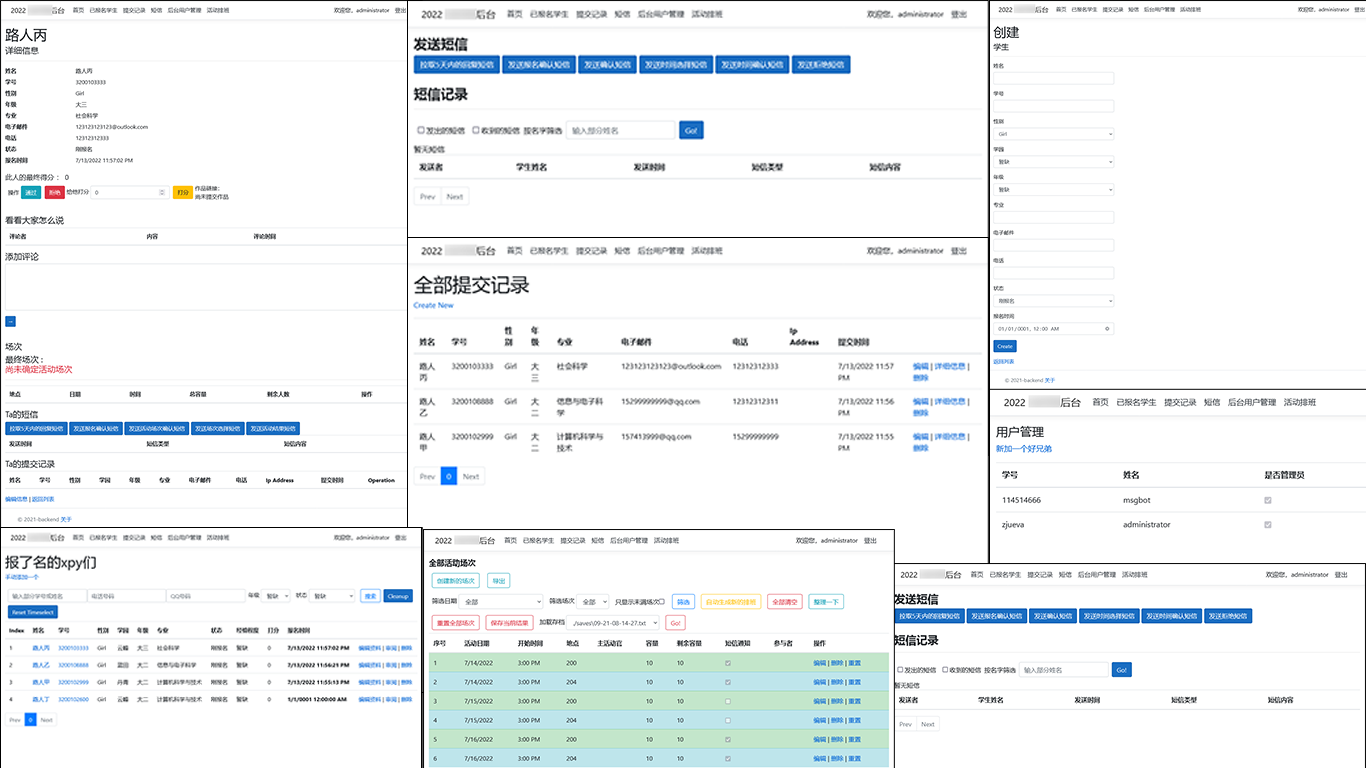Viewport: 1366px width, 768px height.
Task: Click teal 通过 button for 路人丙
Action: (31, 192)
